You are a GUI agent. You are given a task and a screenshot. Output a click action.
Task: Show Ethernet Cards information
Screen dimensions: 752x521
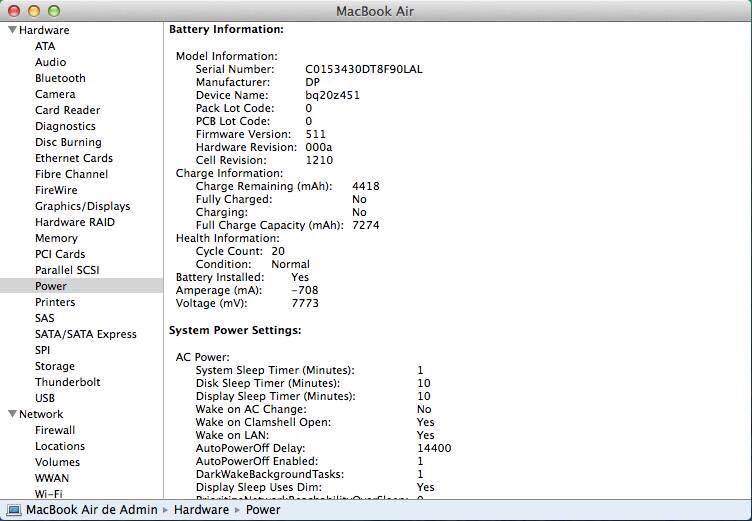74,158
